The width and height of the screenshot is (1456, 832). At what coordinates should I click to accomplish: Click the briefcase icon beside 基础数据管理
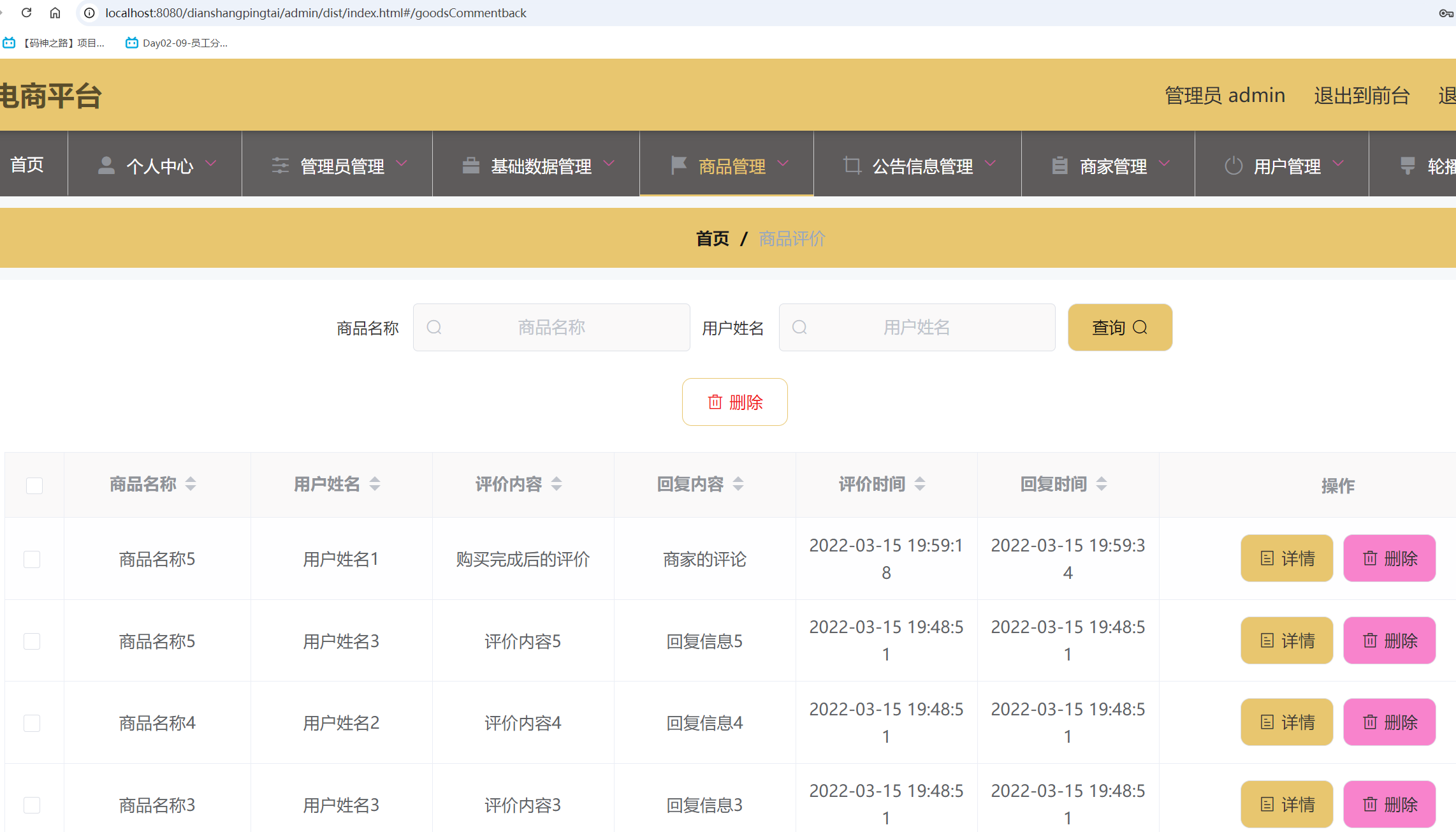click(x=471, y=166)
